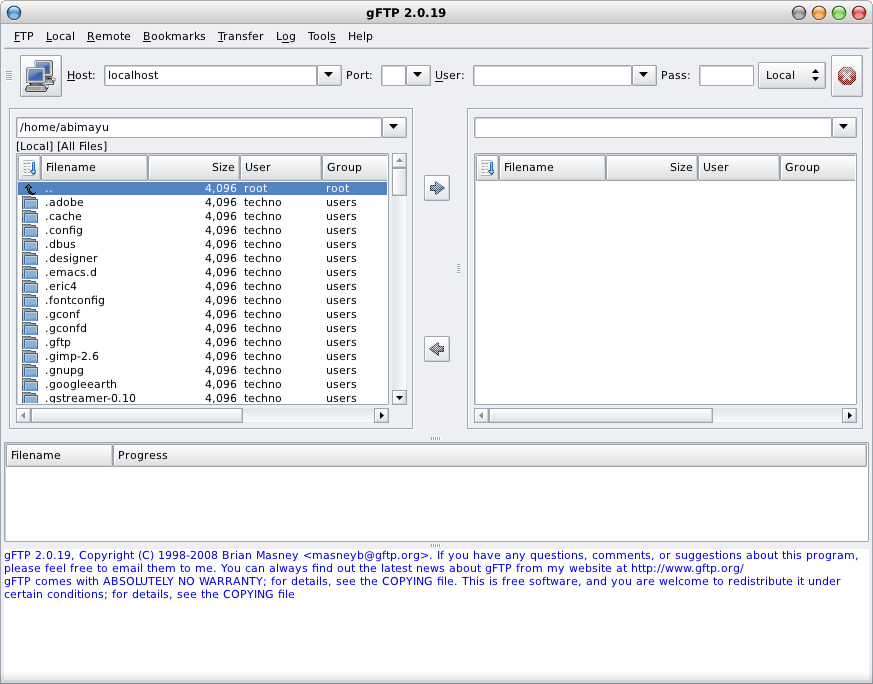Screen dimensions: 873x684
Task: Click remote list horizontal scroll left arrow
Action: click(482, 415)
